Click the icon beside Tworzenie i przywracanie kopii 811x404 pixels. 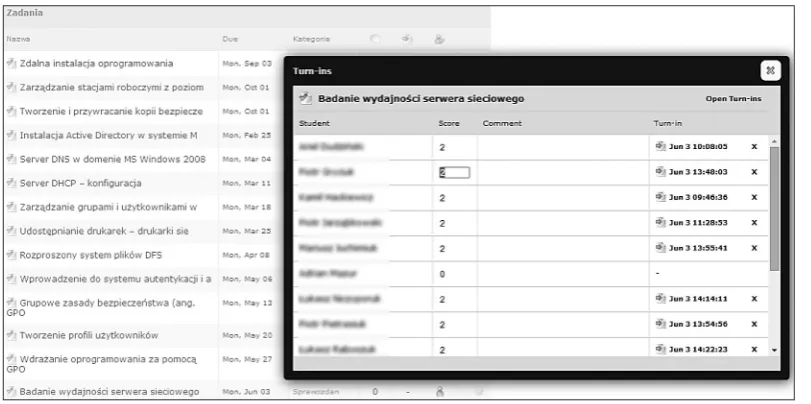11,111
